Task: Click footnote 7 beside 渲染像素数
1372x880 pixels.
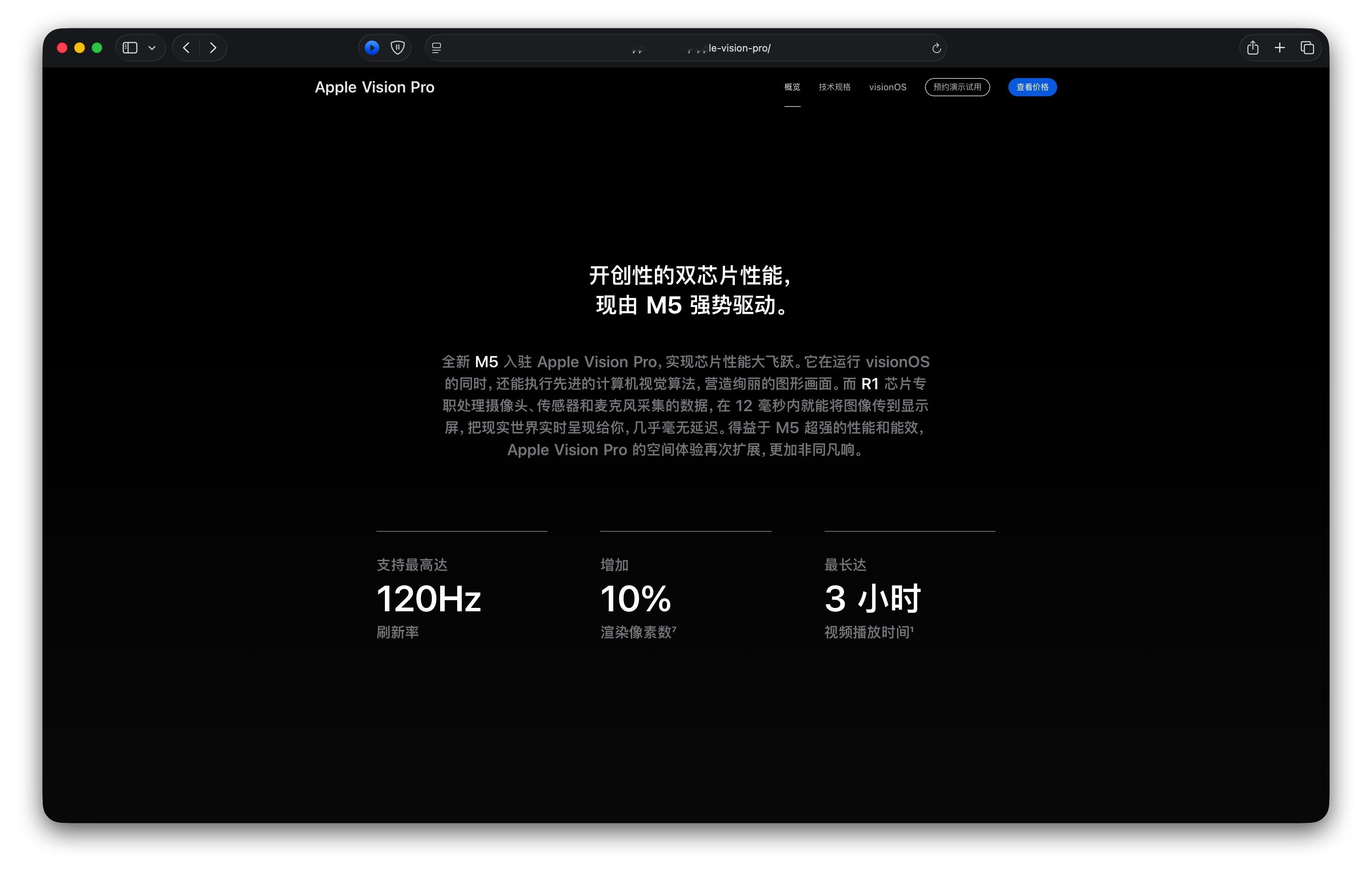Action: (x=675, y=629)
